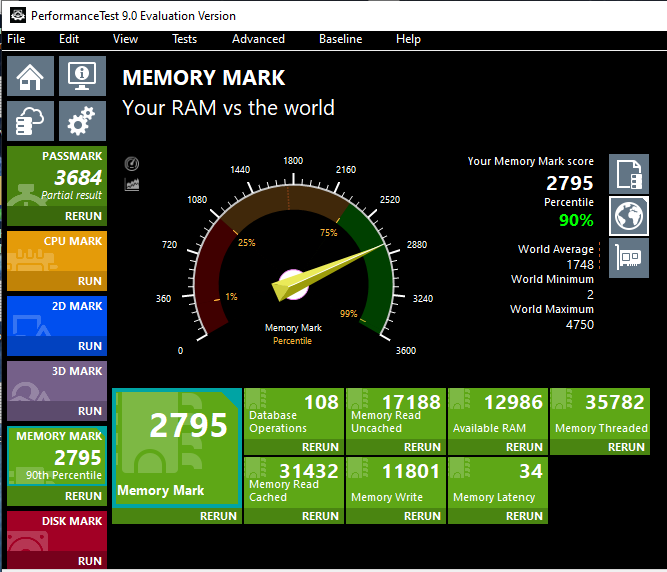Image resolution: width=667 pixels, height=572 pixels.
Task: Switch to gauge view icon
Action: pos(132,164)
